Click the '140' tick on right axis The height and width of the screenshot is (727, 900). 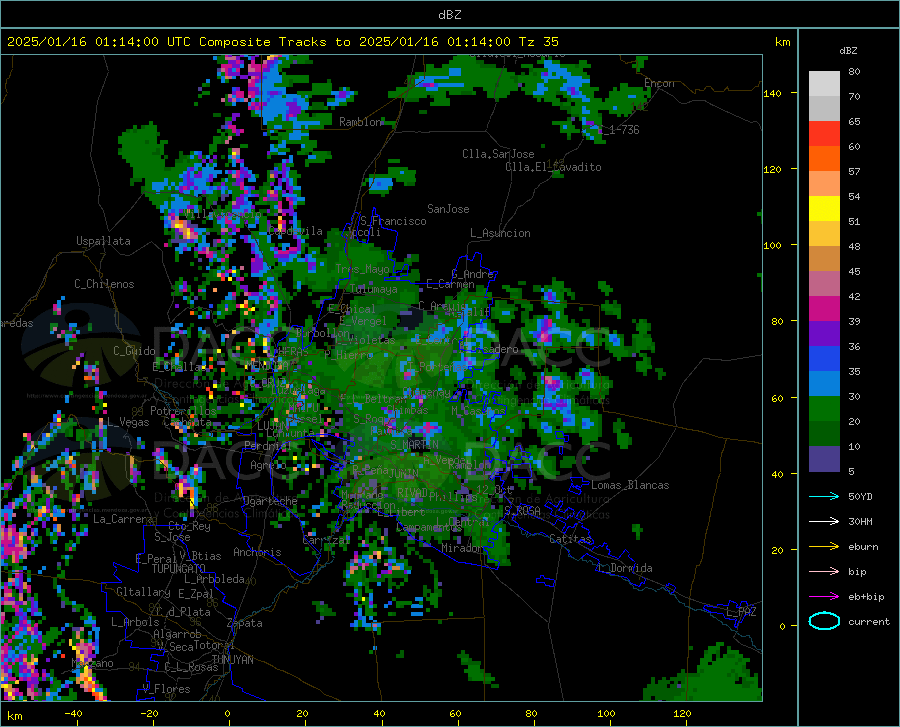click(772, 94)
